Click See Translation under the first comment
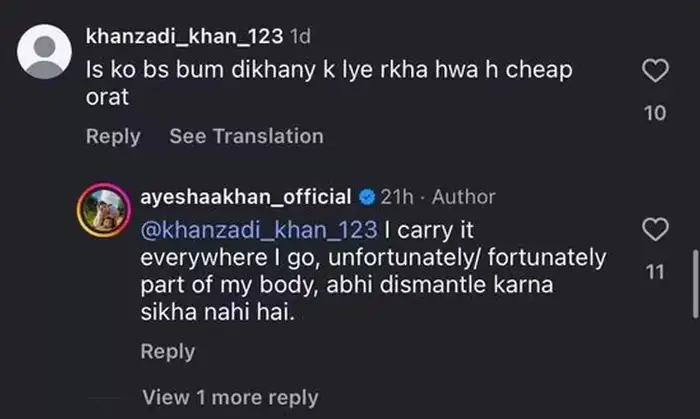This screenshot has height=419, width=700. [246, 136]
